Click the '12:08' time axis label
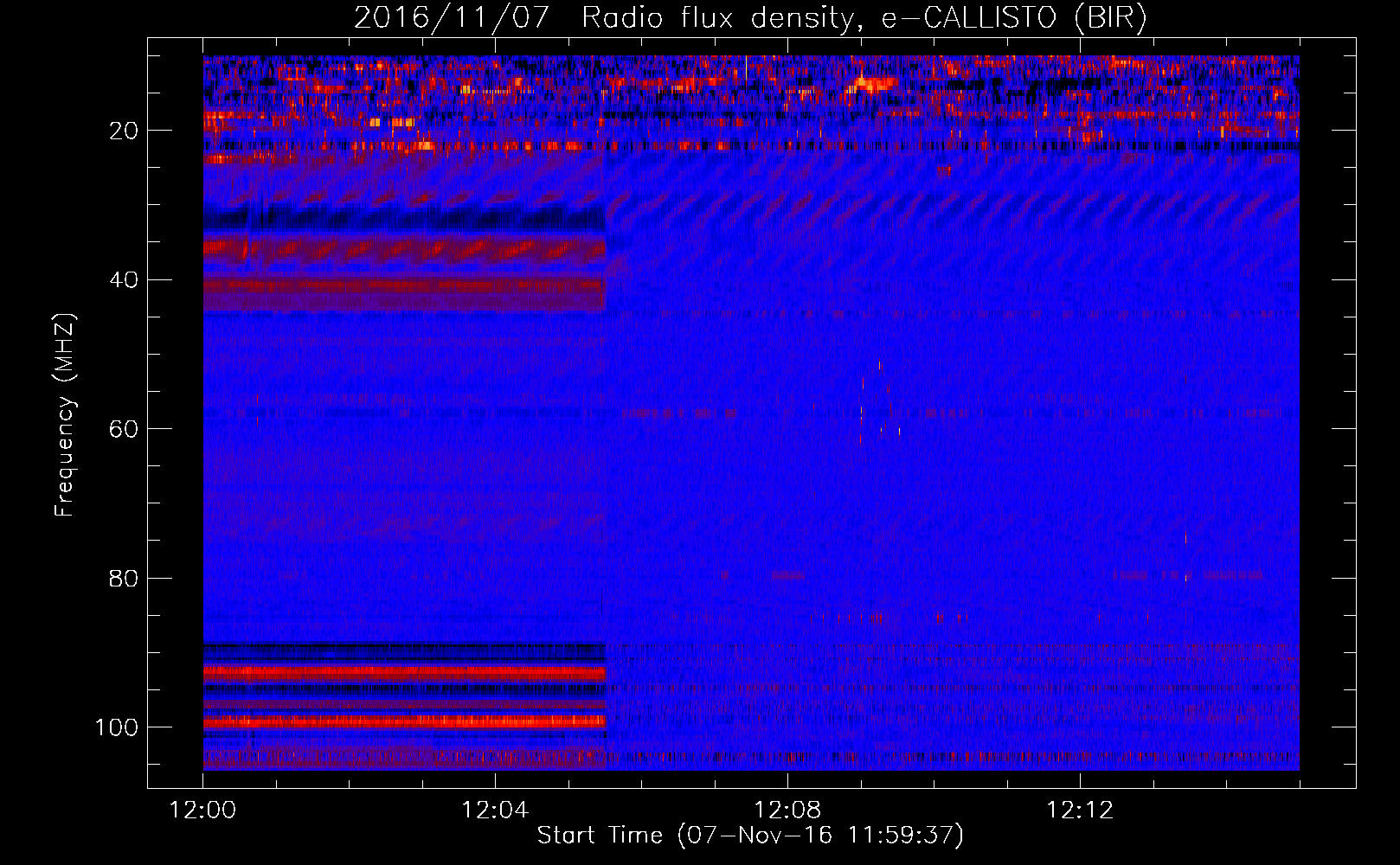Viewport: 1400px width, 865px height. coord(787,811)
